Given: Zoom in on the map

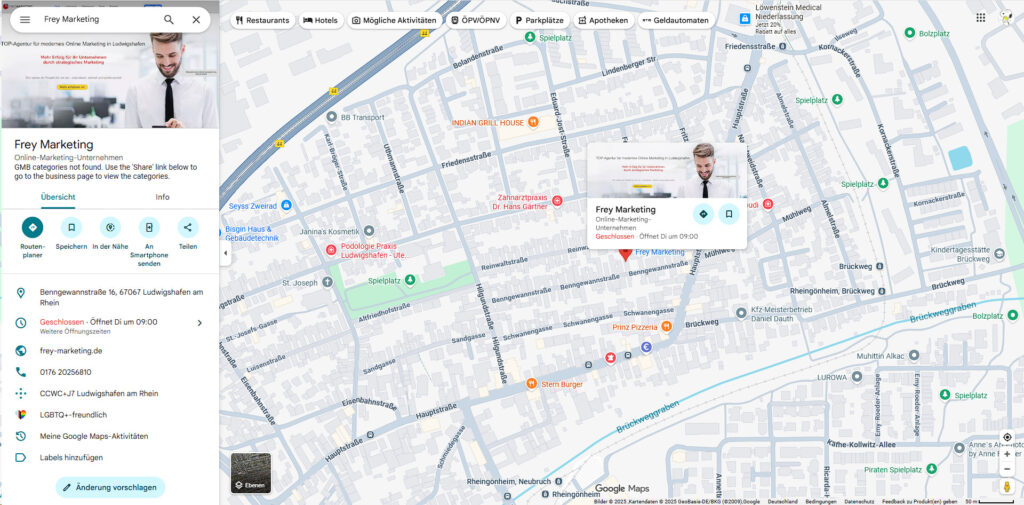Looking at the screenshot, I should (x=1007, y=454).
